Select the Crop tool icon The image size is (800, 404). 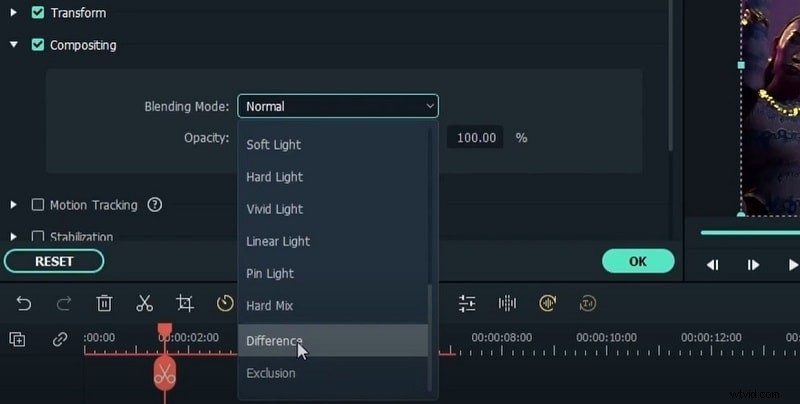[185, 303]
